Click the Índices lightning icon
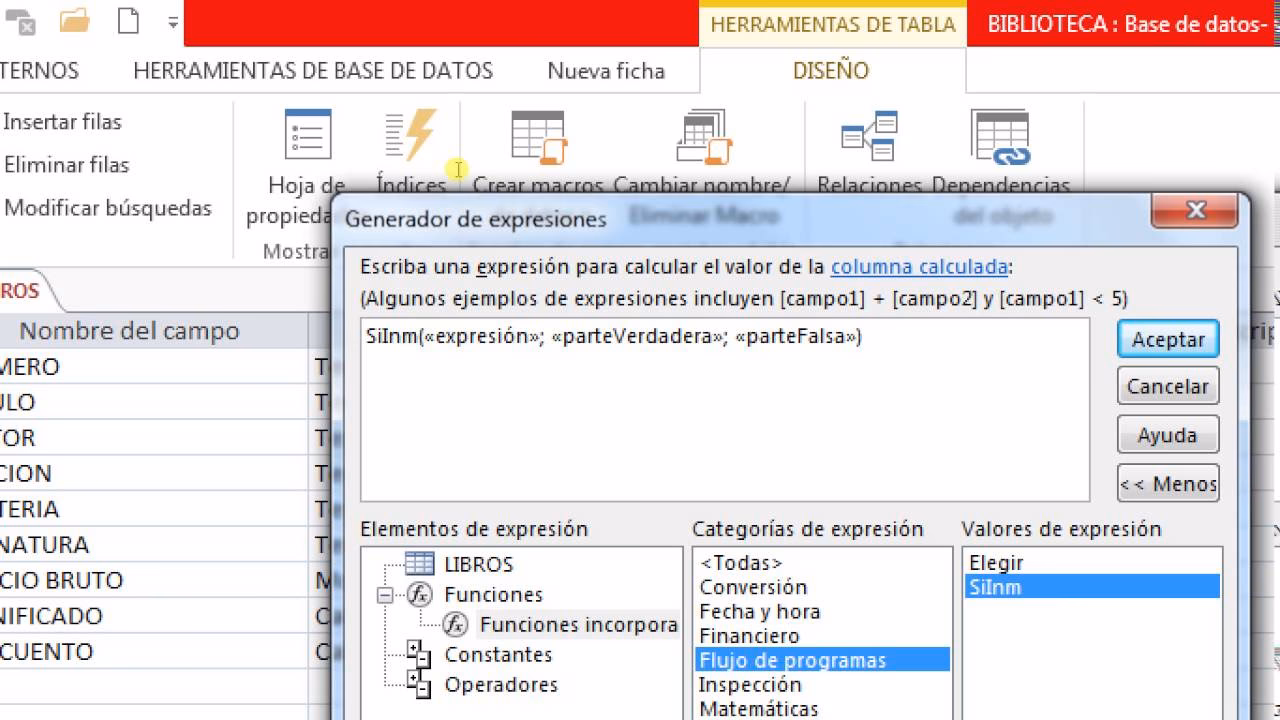The height and width of the screenshot is (720, 1280). tap(410, 136)
